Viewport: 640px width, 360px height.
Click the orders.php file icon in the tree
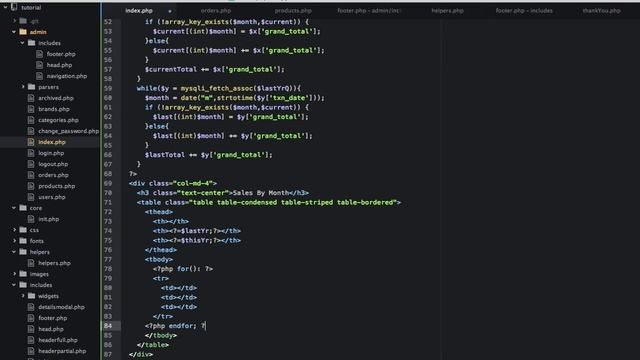(31, 175)
